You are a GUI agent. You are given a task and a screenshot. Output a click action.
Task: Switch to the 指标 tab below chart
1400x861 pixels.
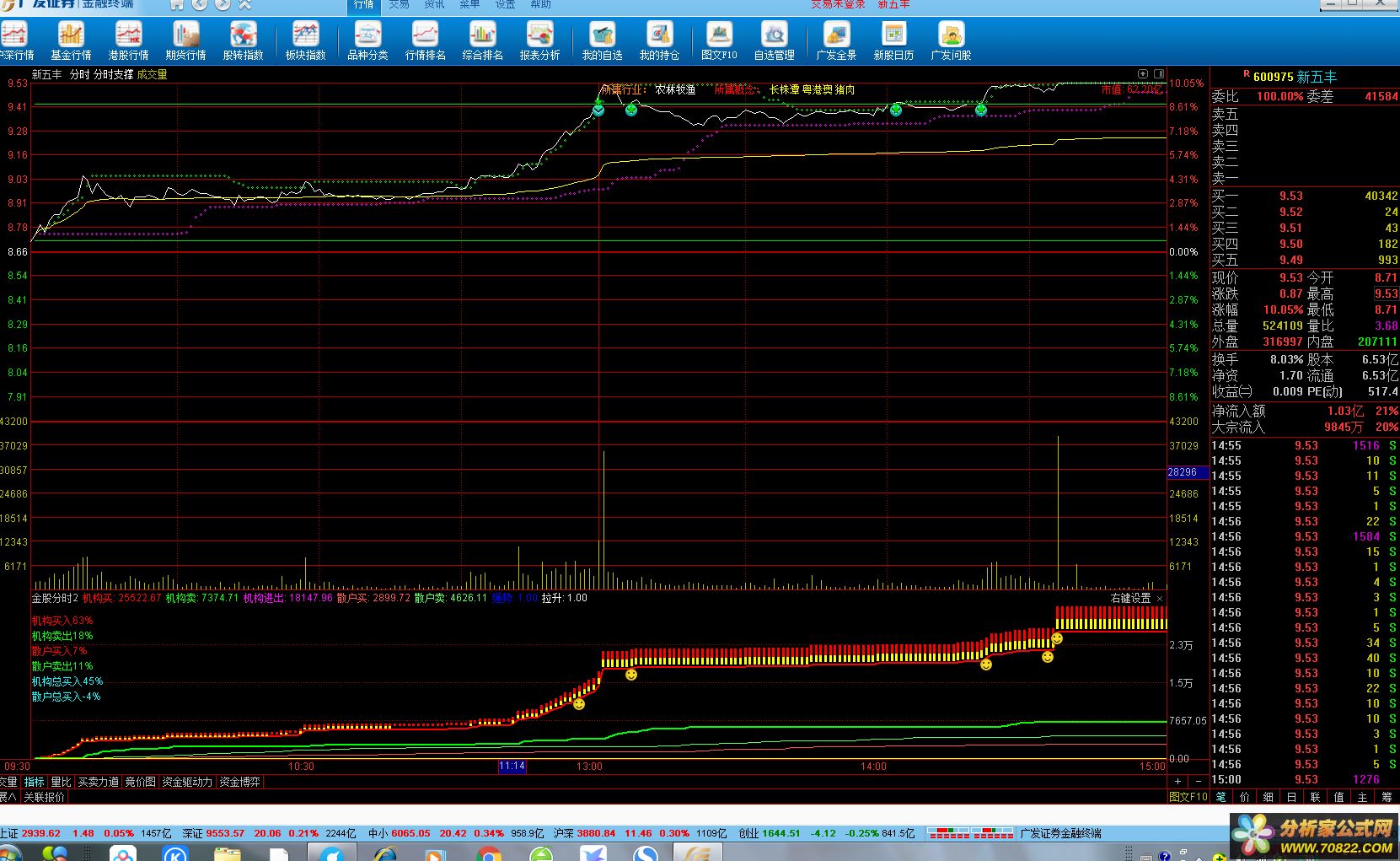[x=34, y=783]
